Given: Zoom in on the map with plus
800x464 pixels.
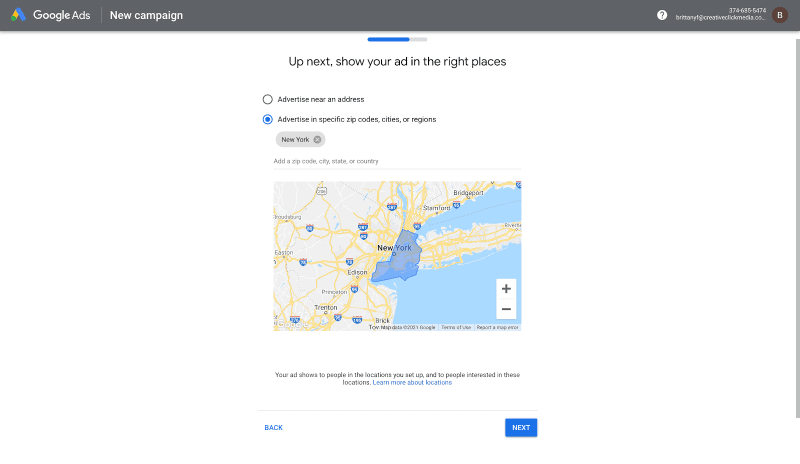Looking at the screenshot, I should [506, 289].
